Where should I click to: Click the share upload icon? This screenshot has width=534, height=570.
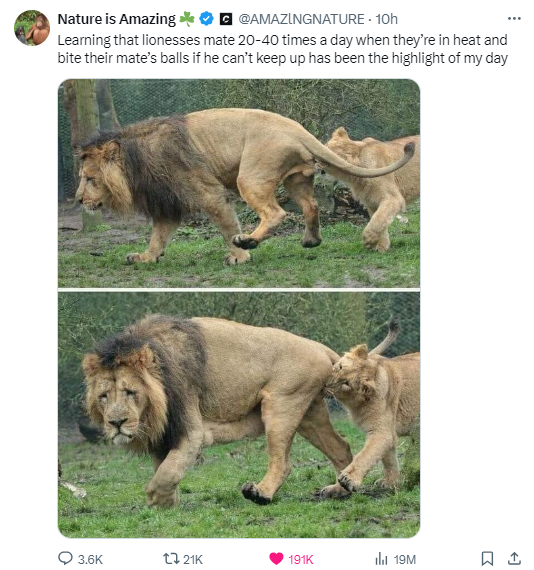pos(514,558)
